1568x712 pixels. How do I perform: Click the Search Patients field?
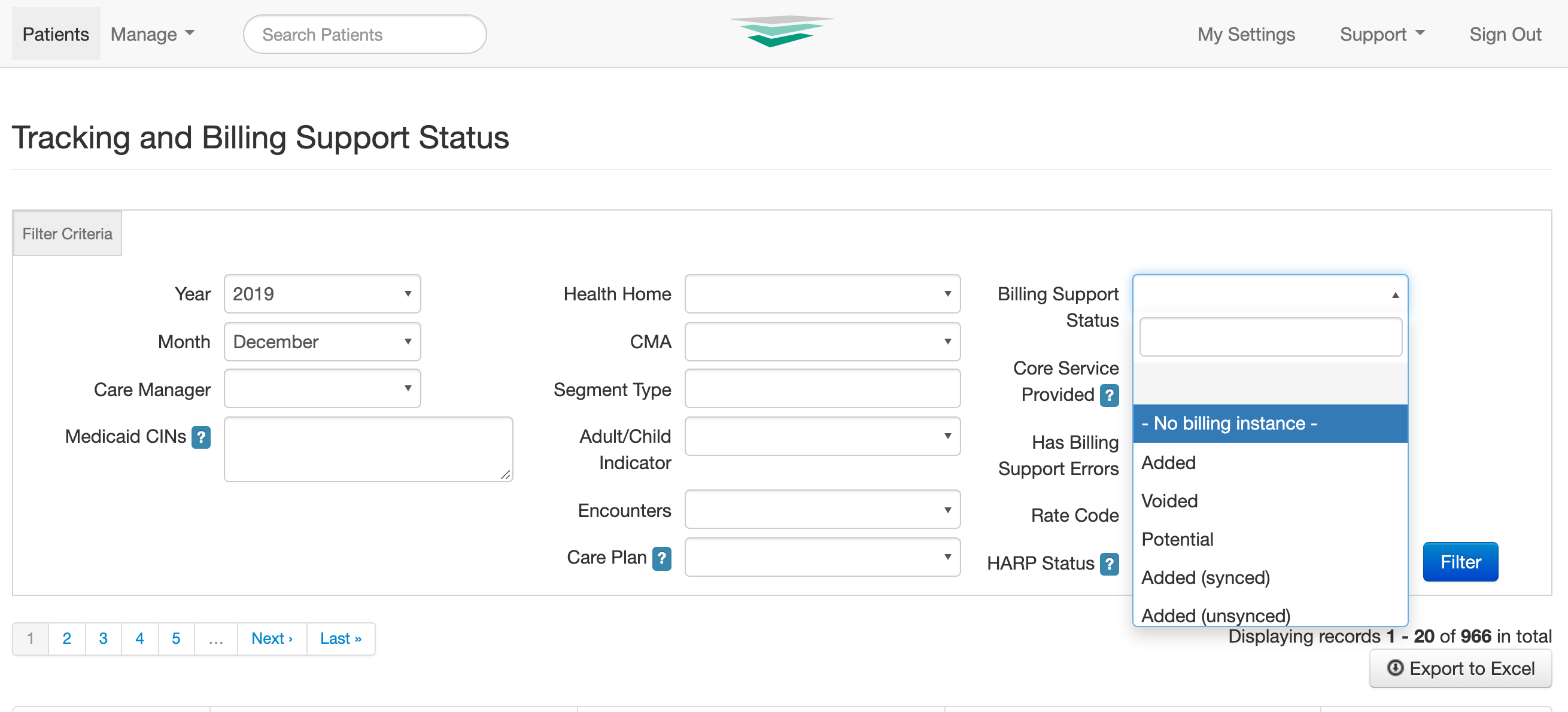(364, 34)
